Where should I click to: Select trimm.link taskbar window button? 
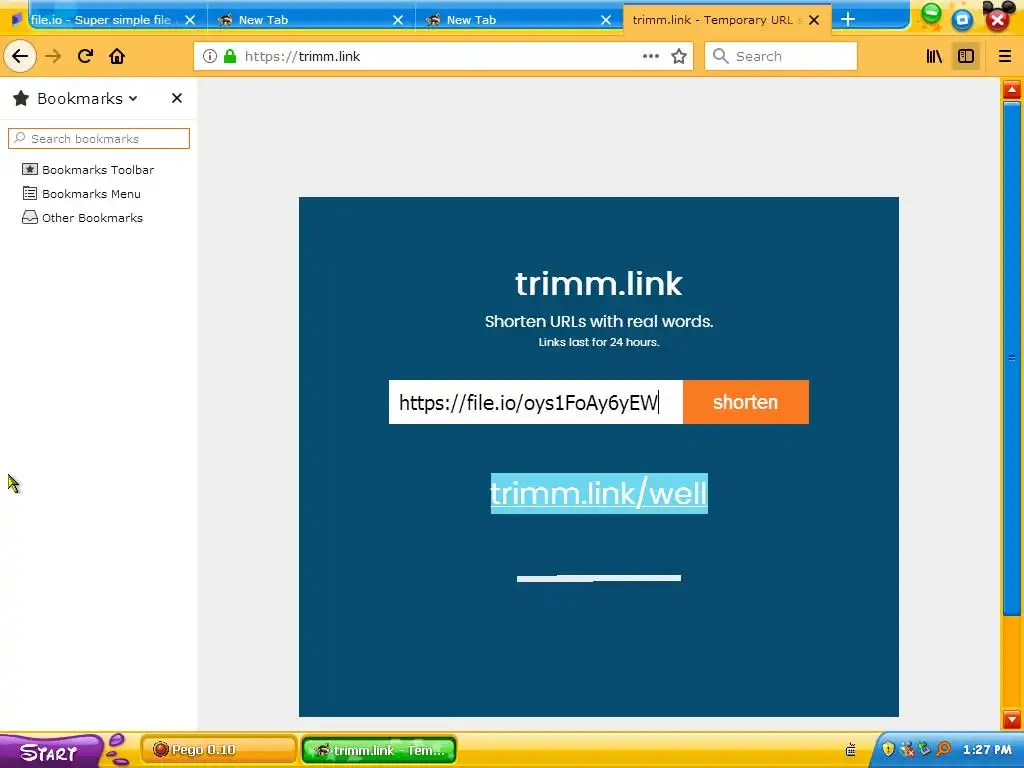point(379,750)
